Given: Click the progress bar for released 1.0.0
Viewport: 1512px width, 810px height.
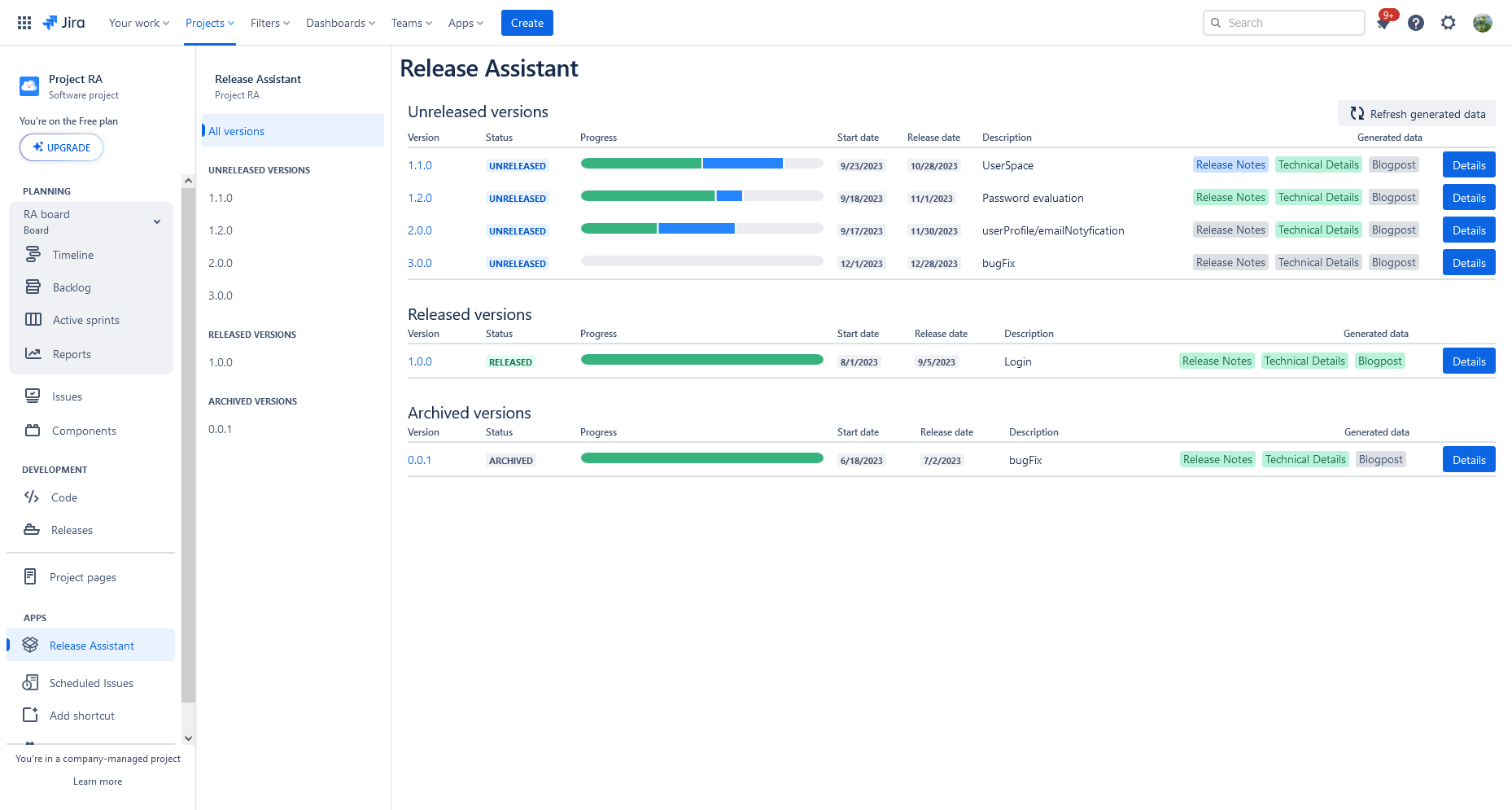Looking at the screenshot, I should (x=702, y=360).
